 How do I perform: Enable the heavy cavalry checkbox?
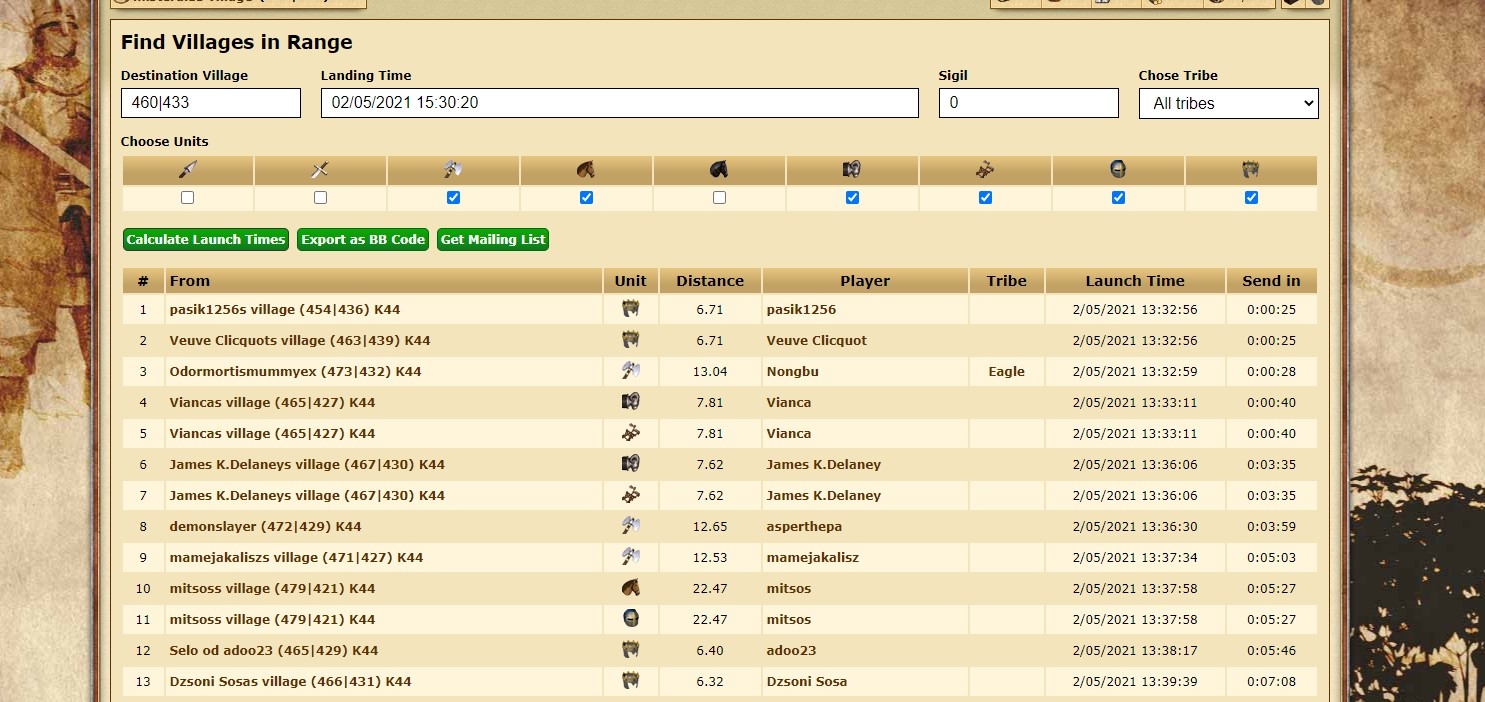pos(719,198)
